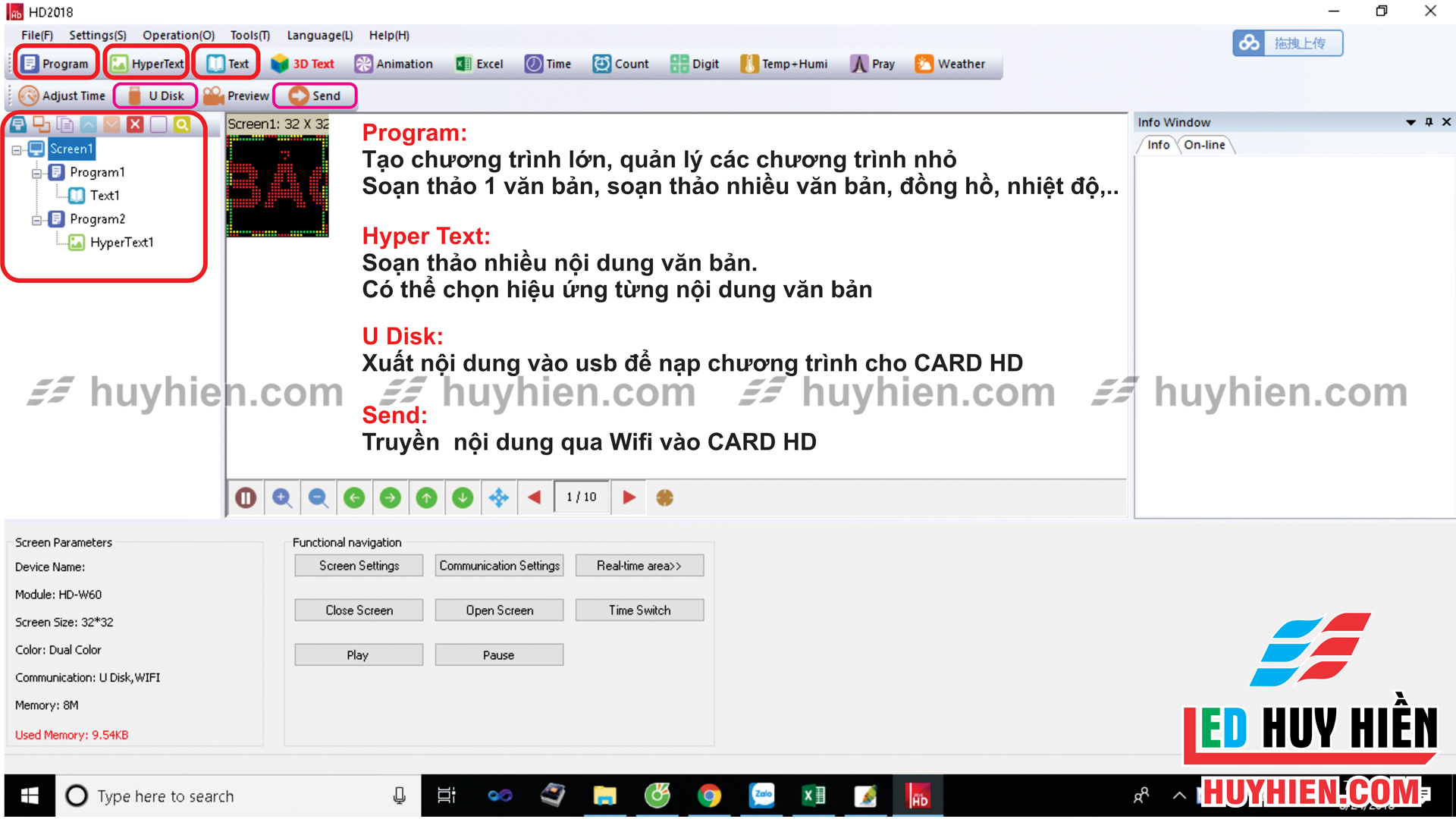Click the 3D Text toolbar icon

pyautogui.click(x=303, y=64)
